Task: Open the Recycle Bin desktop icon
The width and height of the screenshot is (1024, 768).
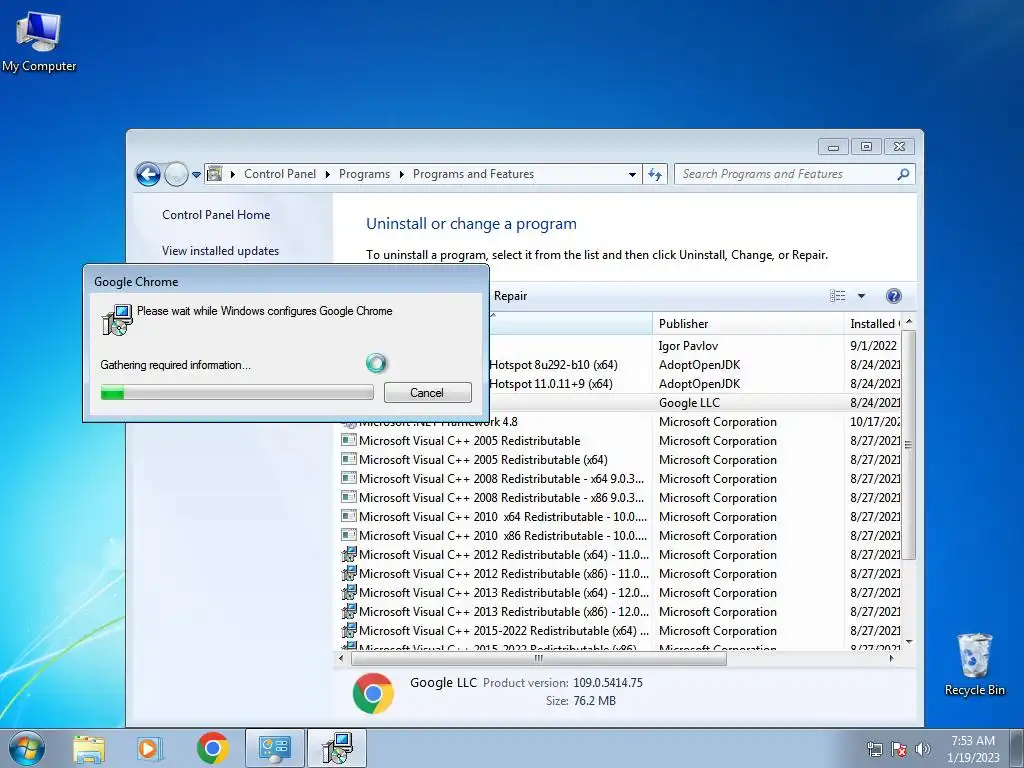Action: pos(974,664)
